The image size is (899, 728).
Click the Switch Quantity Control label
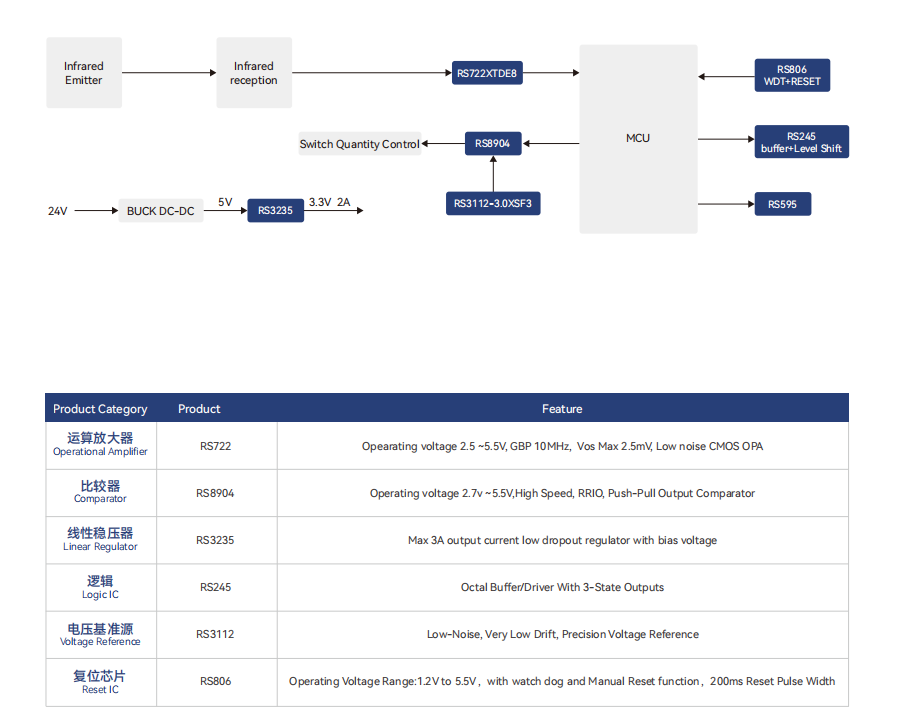(x=360, y=144)
